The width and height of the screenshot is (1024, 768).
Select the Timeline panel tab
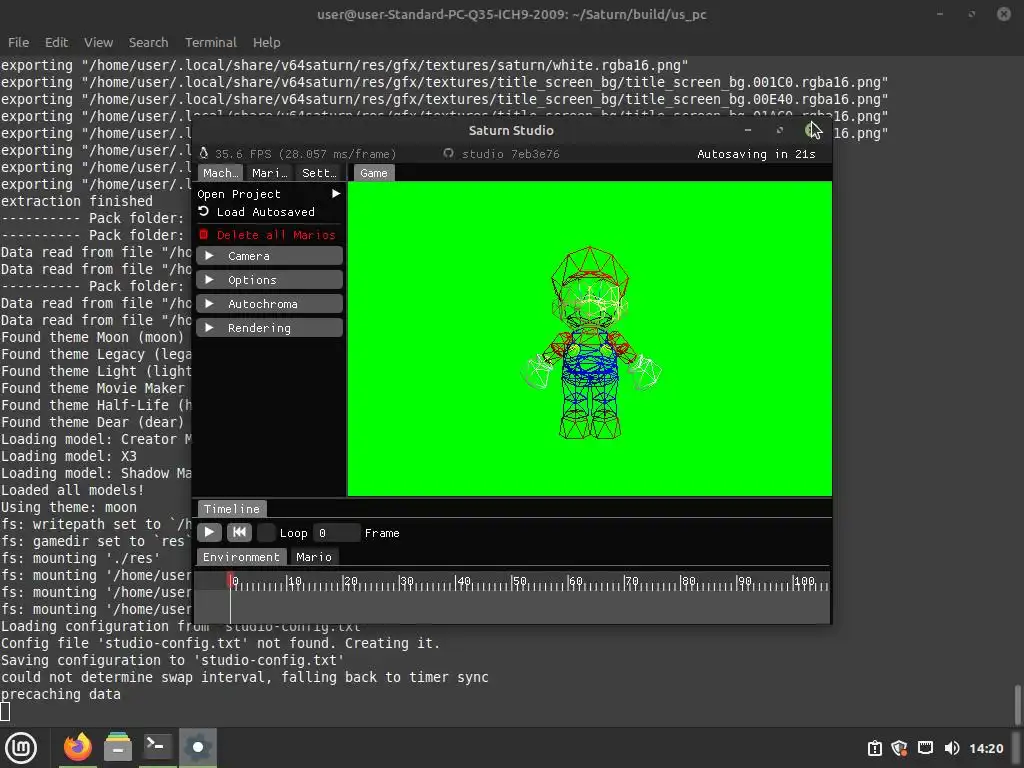232,509
